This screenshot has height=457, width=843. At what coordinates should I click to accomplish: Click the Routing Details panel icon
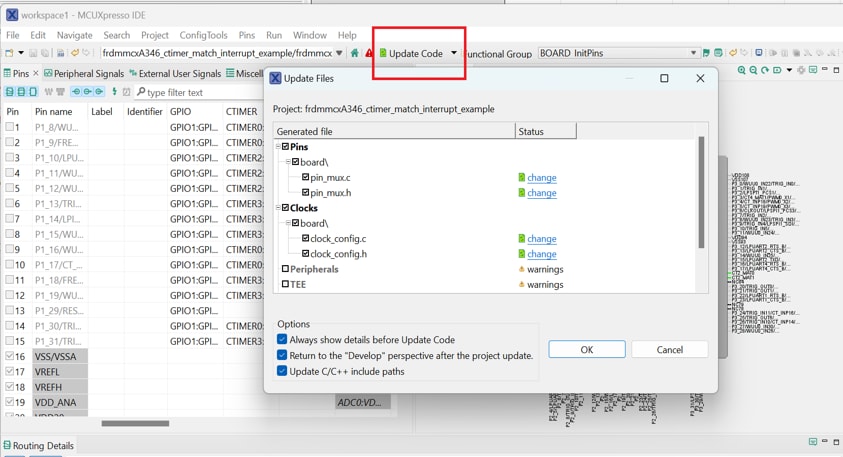(x=8, y=446)
